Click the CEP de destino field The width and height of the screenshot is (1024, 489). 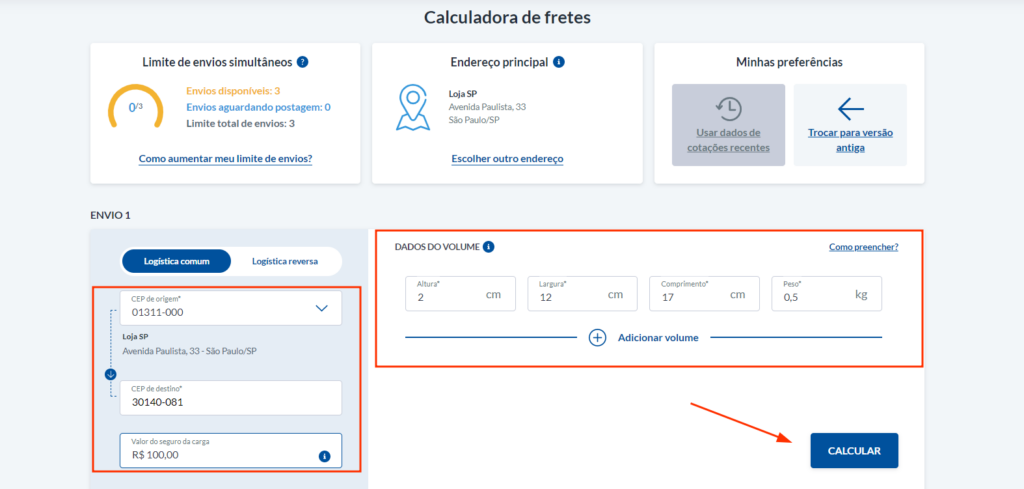231,398
